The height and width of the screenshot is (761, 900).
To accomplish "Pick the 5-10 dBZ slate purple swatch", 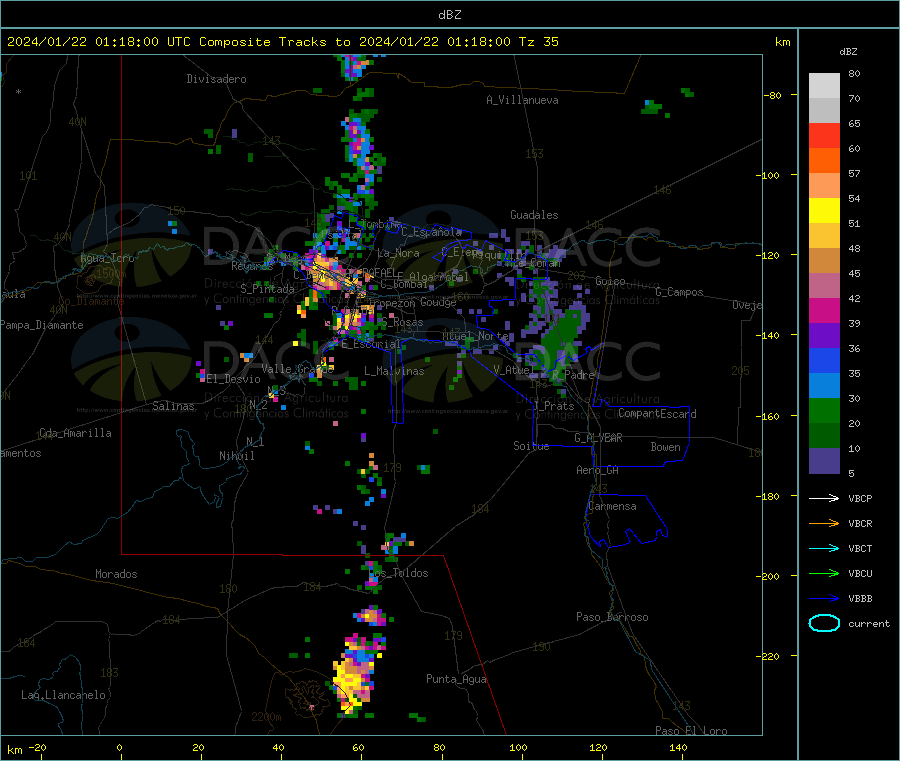I will pos(824,460).
